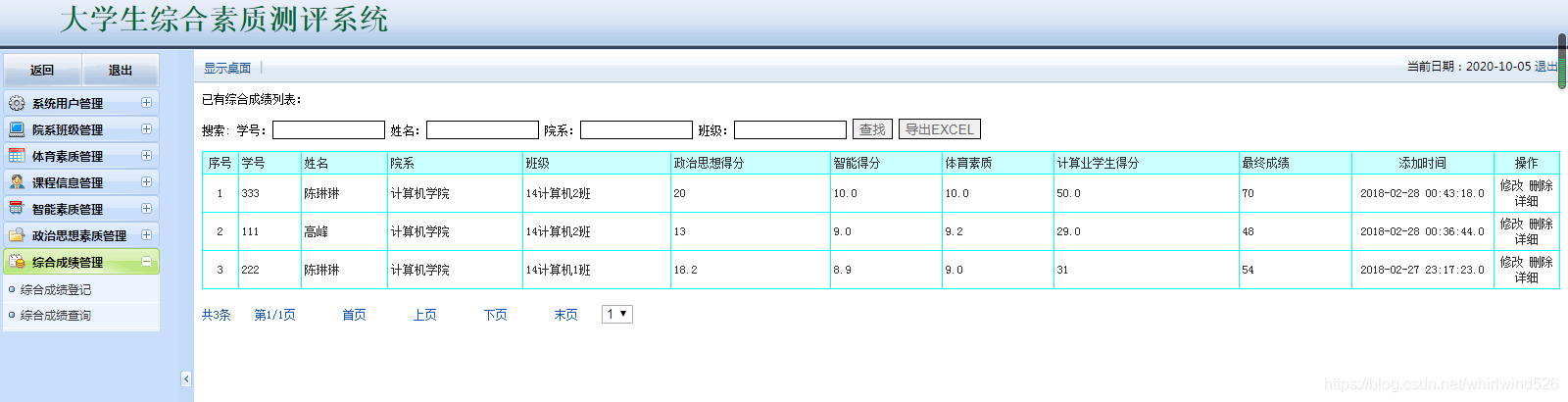Open the 系统用户管理 menu
This screenshot has height=402, width=1568.
[81, 103]
